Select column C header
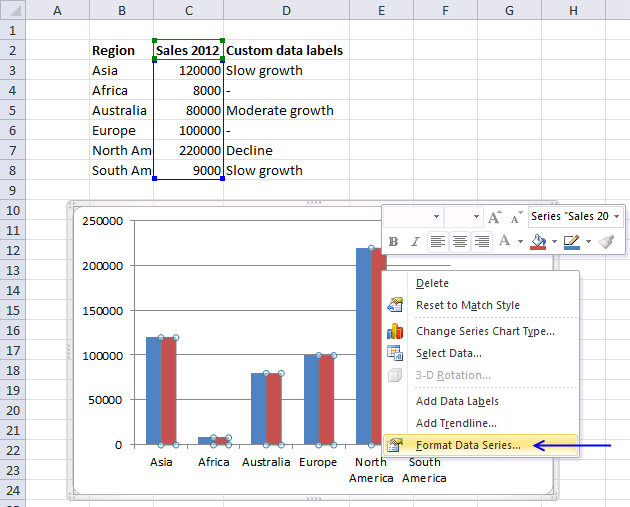This screenshot has height=507, width=630. pyautogui.click(x=188, y=10)
